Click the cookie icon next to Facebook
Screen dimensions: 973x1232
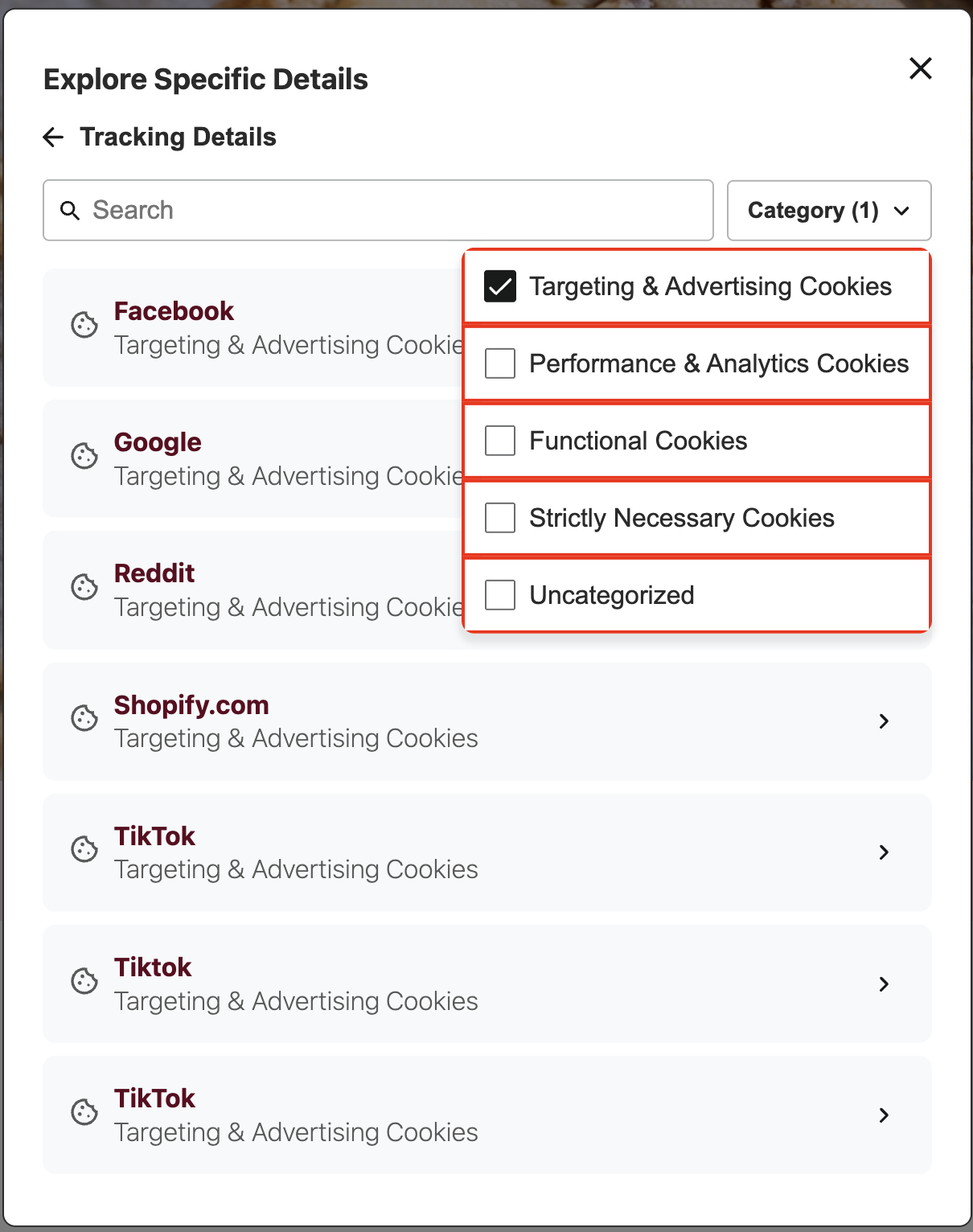click(x=84, y=326)
